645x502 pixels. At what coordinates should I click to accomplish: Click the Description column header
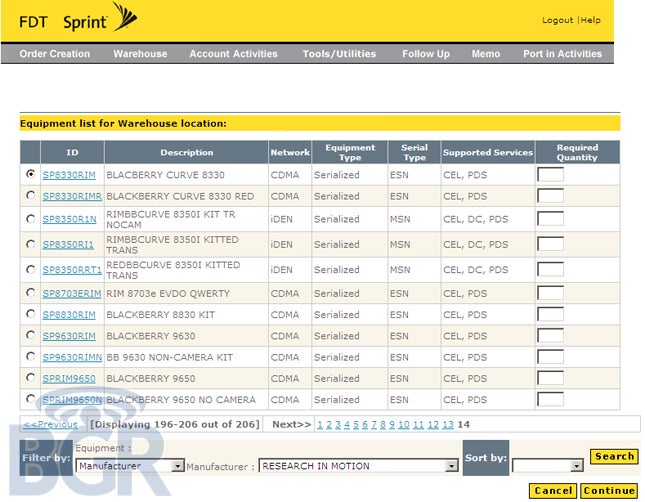[186, 152]
